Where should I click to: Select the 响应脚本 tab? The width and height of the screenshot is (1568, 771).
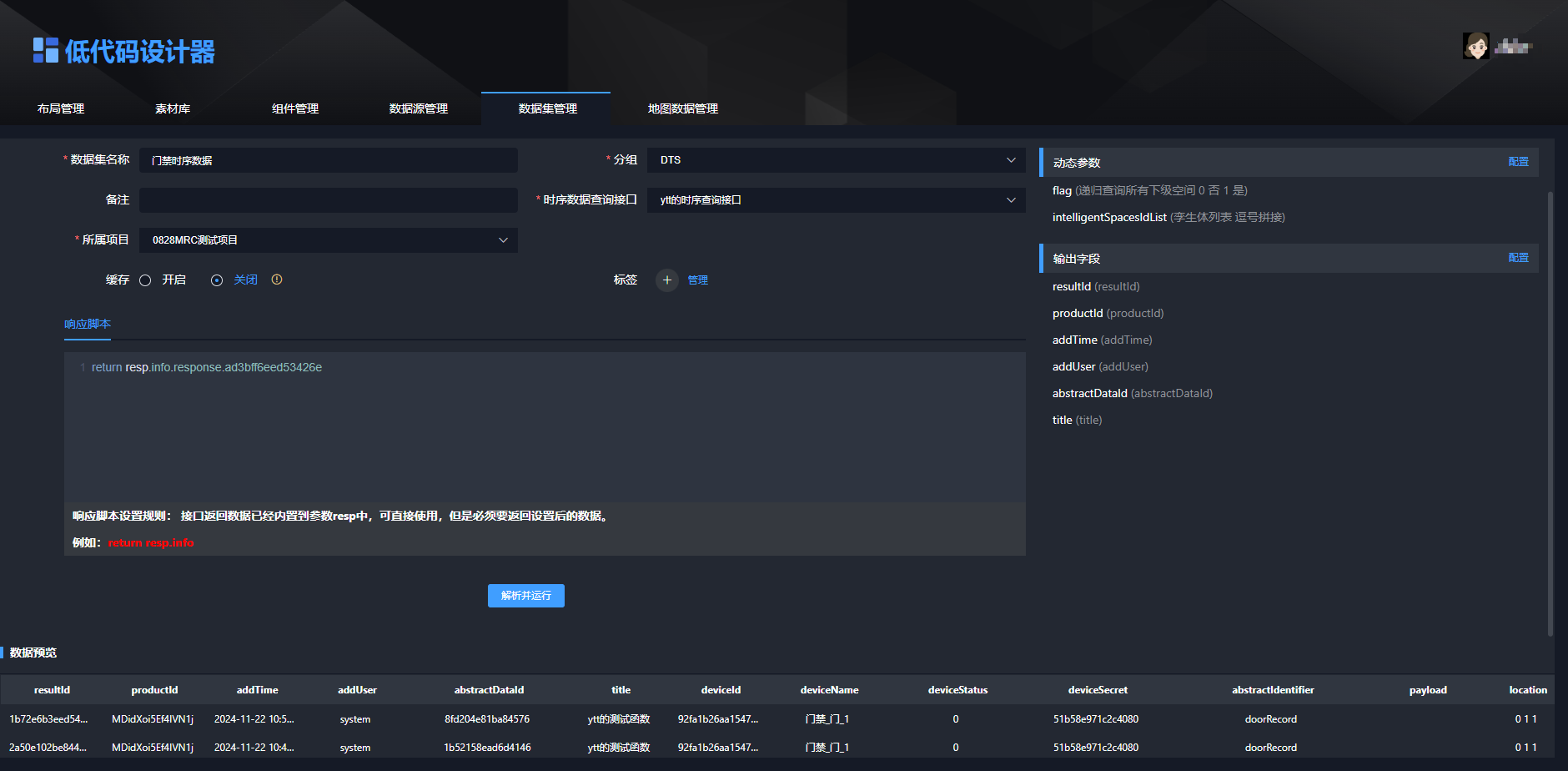pyautogui.click(x=88, y=325)
